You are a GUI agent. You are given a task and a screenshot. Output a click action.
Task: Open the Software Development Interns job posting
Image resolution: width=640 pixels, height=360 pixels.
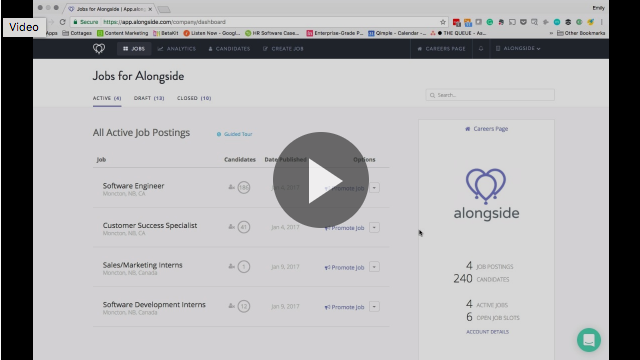154,304
